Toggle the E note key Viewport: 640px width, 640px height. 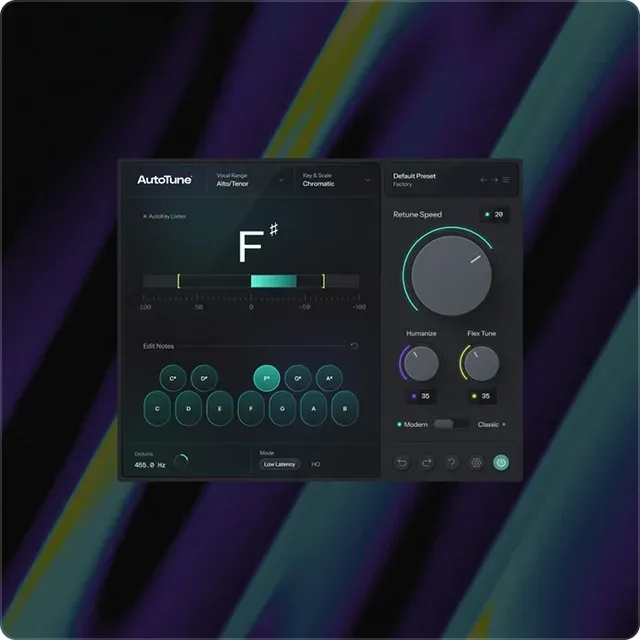[x=220, y=409]
